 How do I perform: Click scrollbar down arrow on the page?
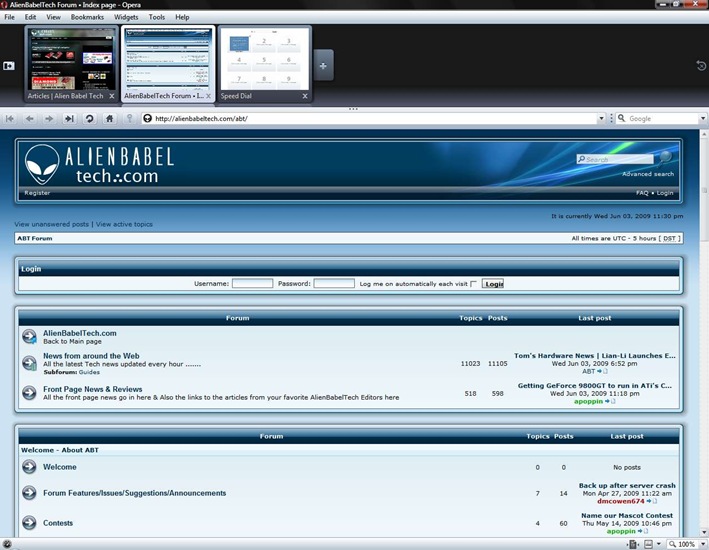704,532
